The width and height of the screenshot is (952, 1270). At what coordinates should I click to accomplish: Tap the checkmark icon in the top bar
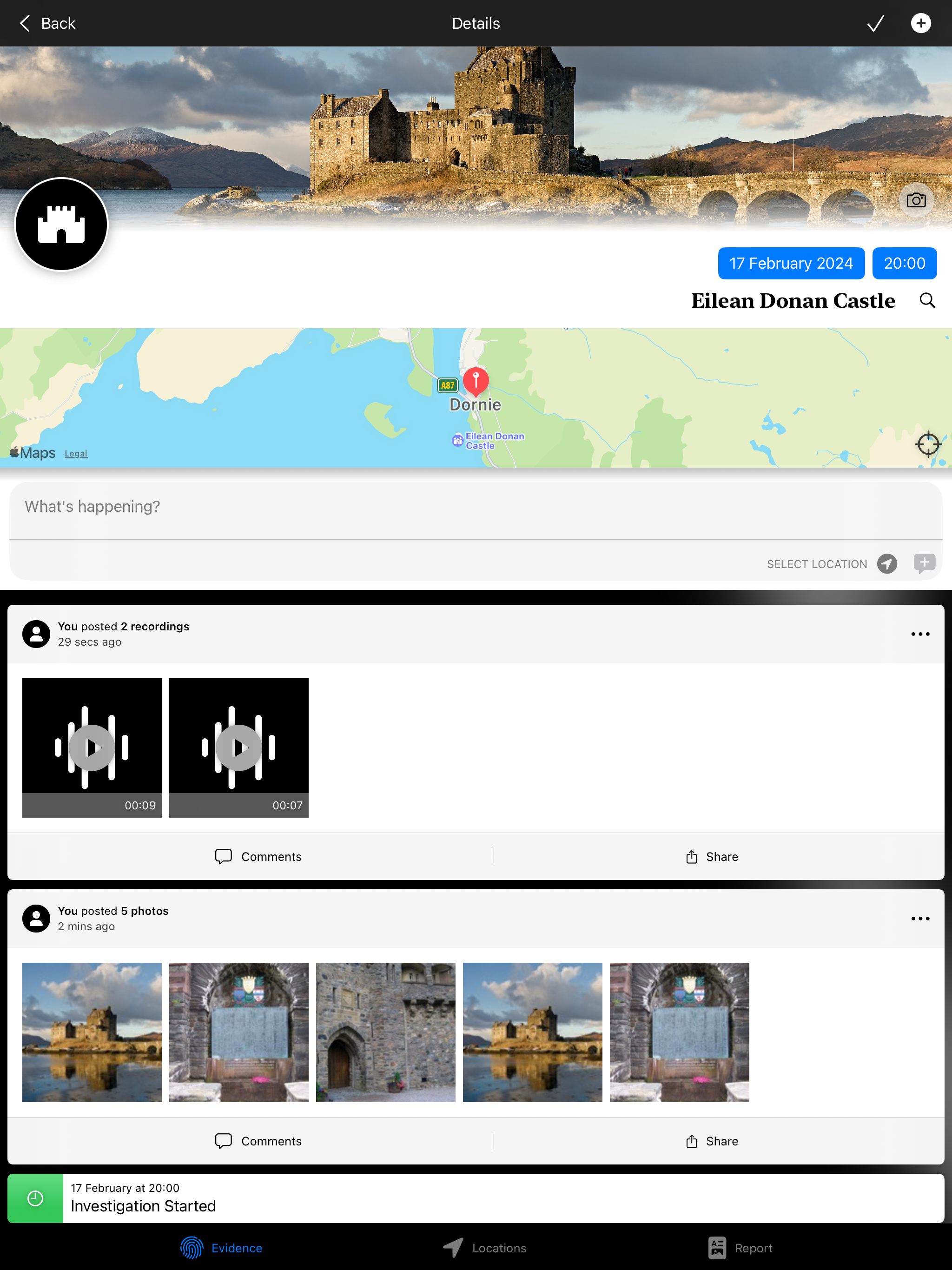pos(875,24)
